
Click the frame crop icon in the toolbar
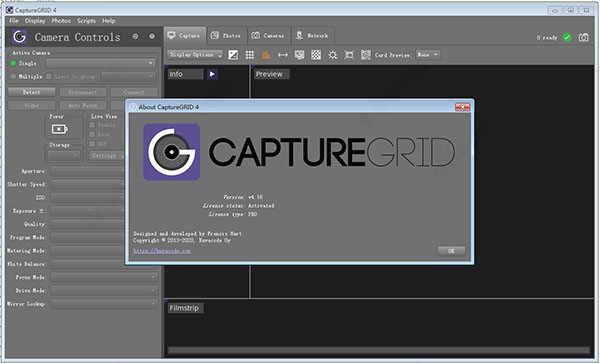(x=349, y=55)
